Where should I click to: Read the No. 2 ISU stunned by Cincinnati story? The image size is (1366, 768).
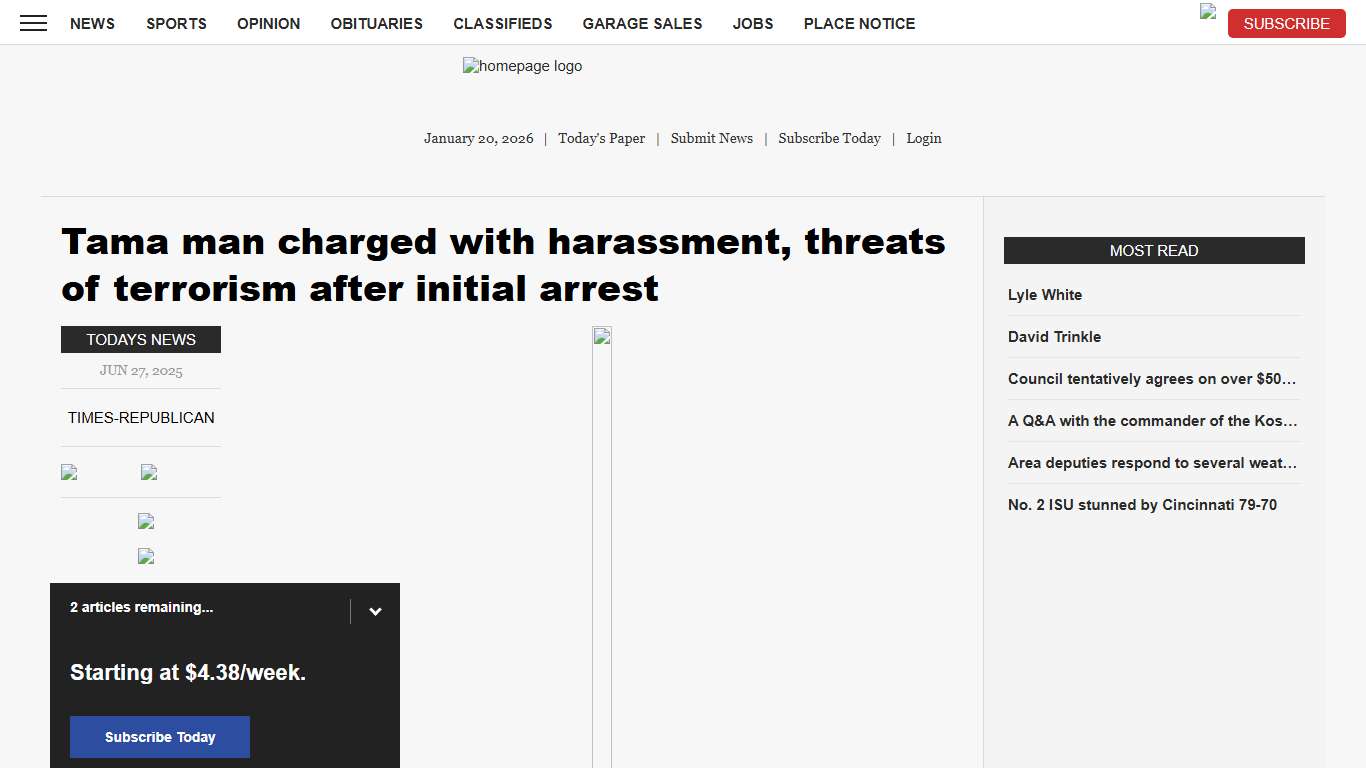(1142, 505)
